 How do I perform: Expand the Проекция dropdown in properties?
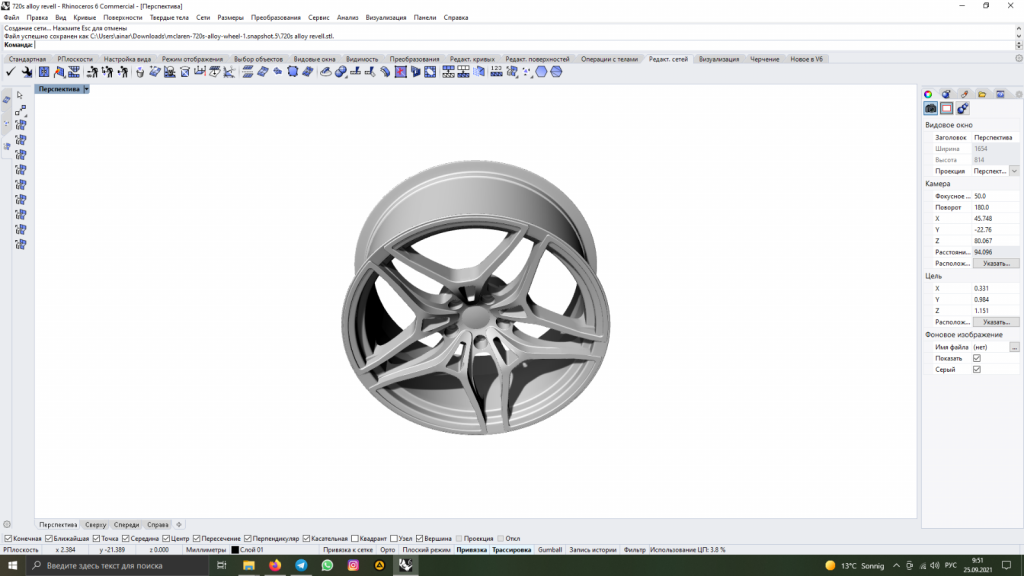tap(1014, 171)
